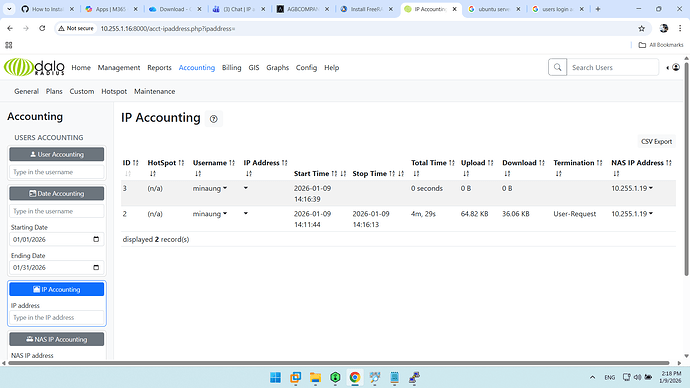
Task: Sort by Upload column arrows
Action: (490, 163)
